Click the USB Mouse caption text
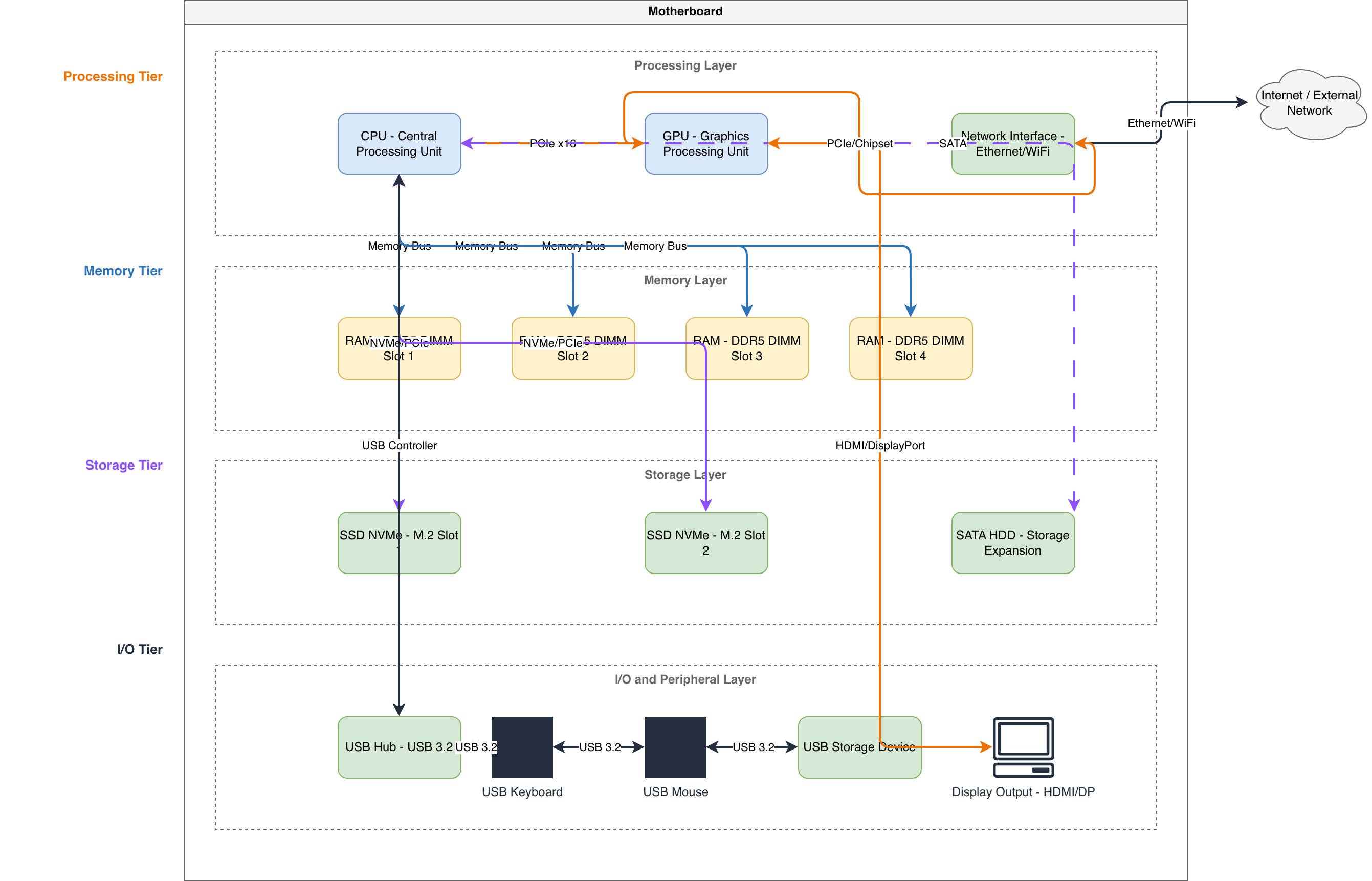The width and height of the screenshot is (1372, 881). pyautogui.click(x=675, y=792)
